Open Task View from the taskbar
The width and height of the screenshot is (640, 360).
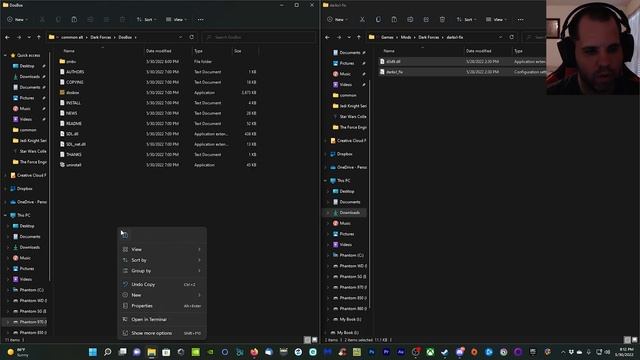122,352
